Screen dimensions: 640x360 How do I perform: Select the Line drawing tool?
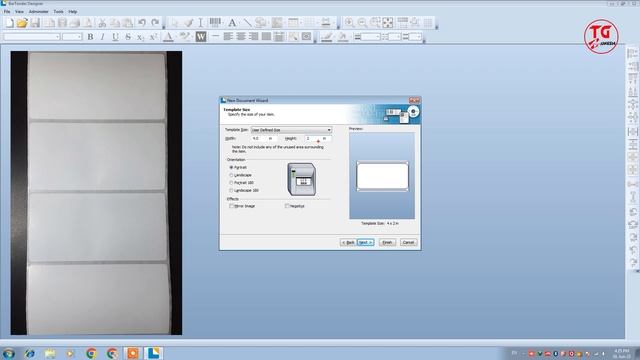coord(247,23)
